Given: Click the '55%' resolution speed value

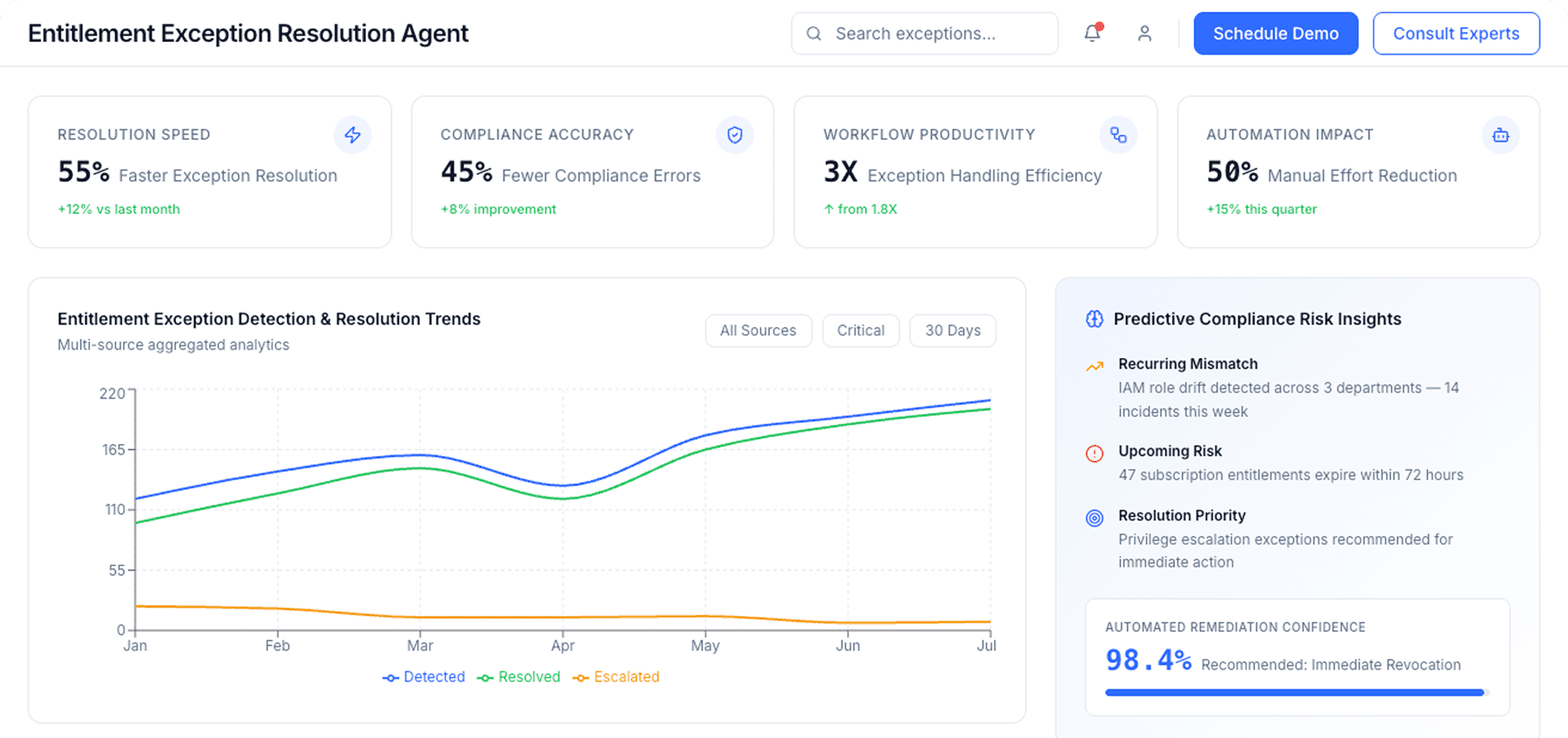Looking at the screenshot, I should pos(83,173).
